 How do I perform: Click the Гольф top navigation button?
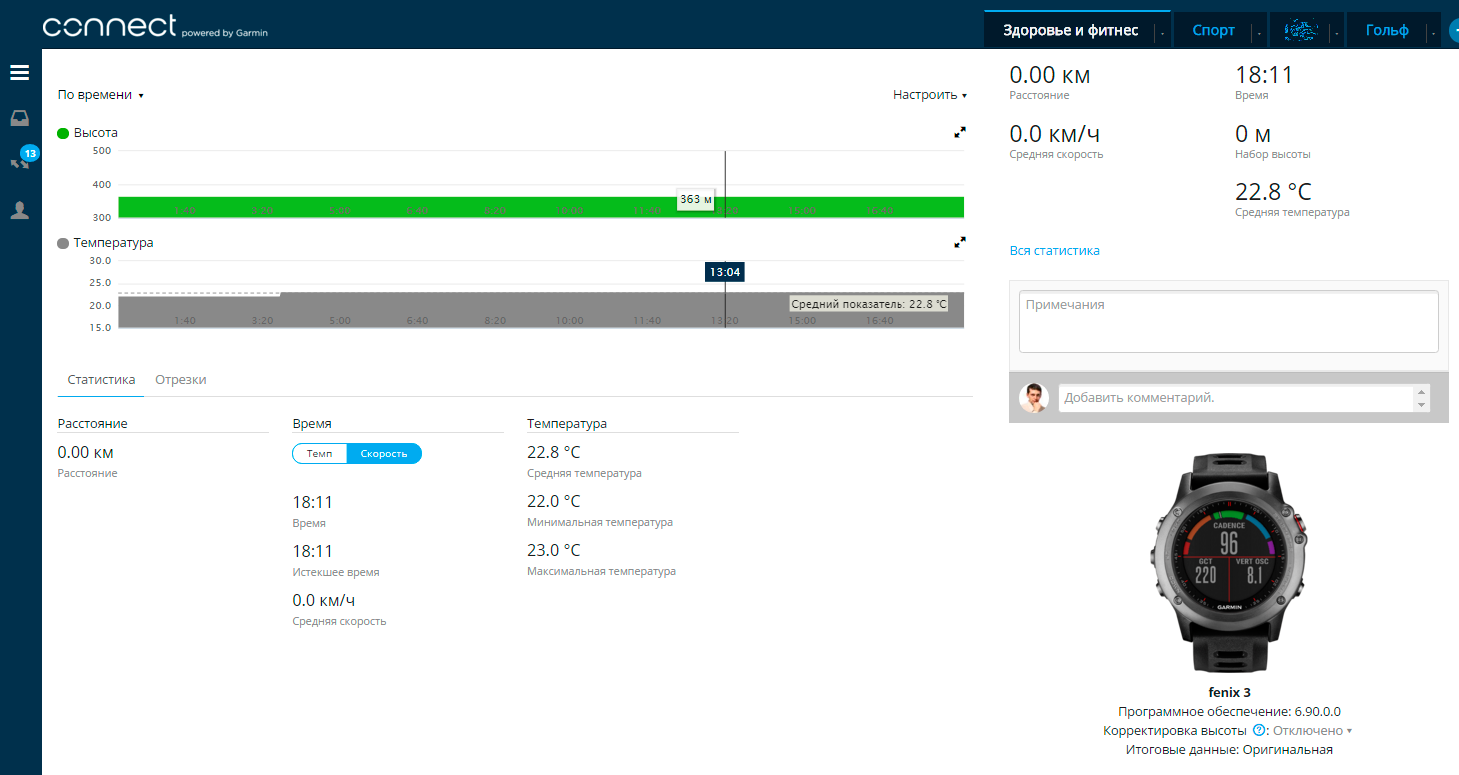pyautogui.click(x=1386, y=31)
